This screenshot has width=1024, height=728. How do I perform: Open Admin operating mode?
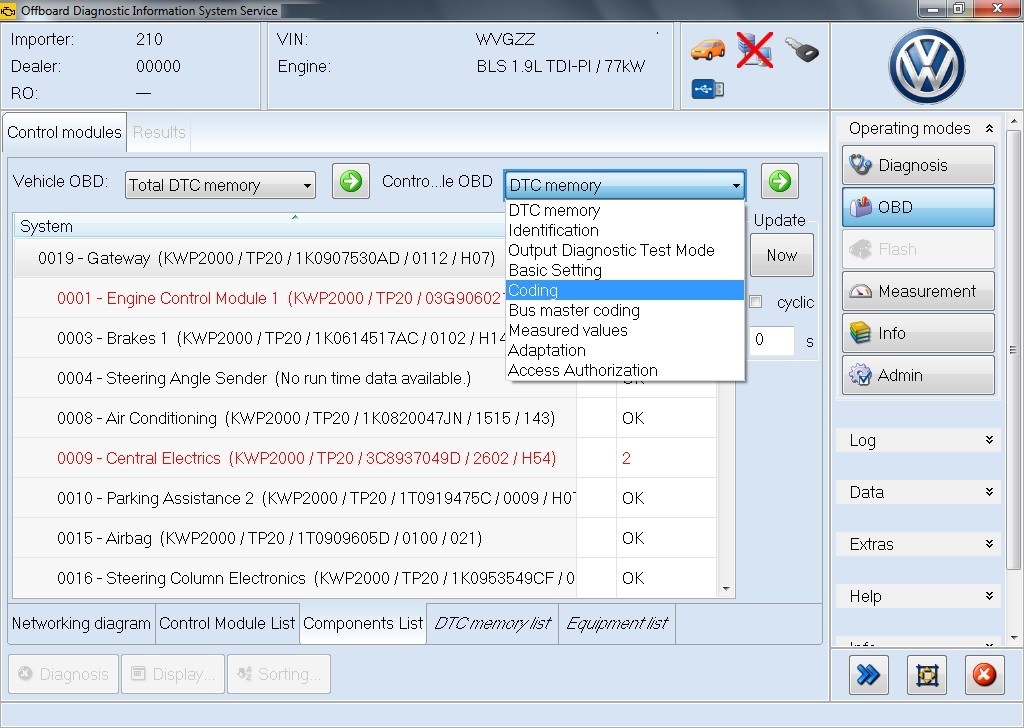pos(918,375)
